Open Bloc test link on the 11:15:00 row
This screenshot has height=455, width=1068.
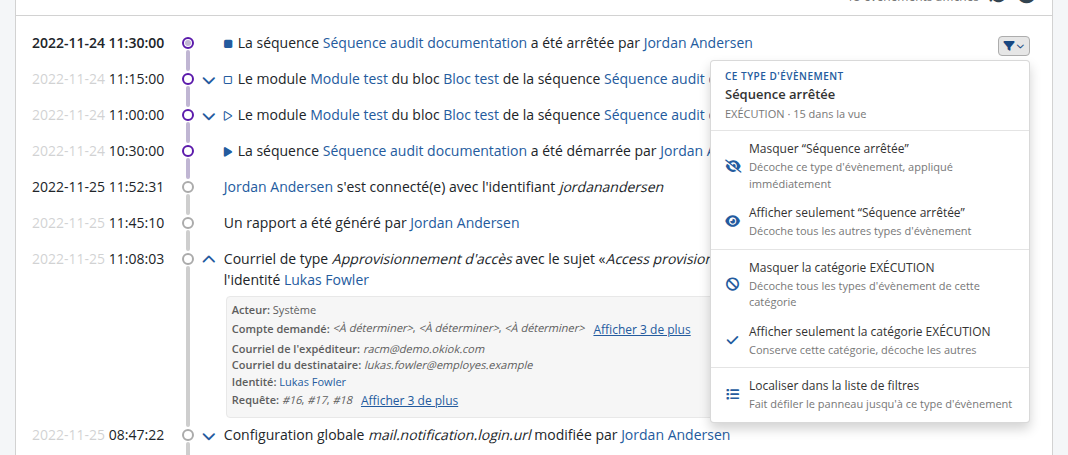click(x=471, y=79)
